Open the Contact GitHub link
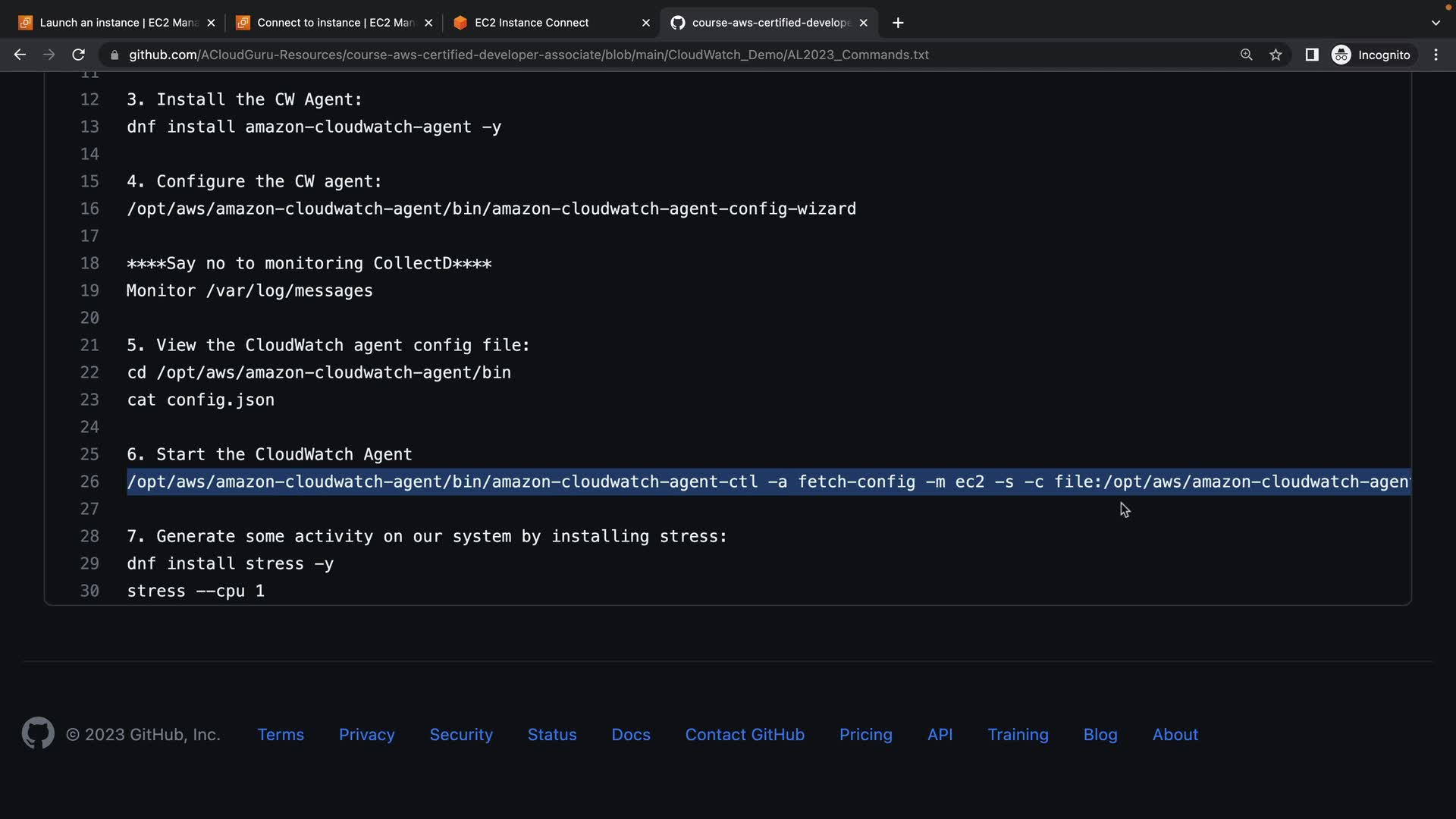The width and height of the screenshot is (1456, 819). 745,734
